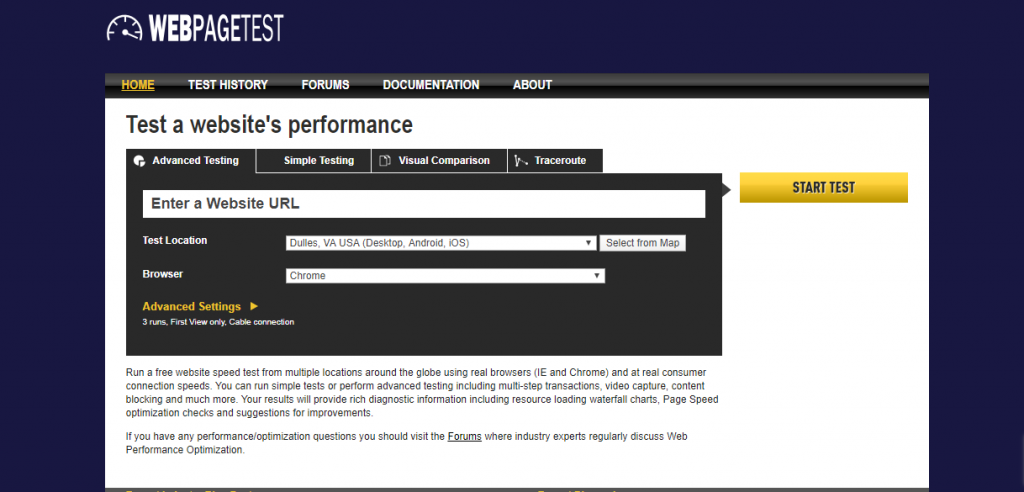1024x492 pixels.
Task: Click the Browser label
Action: click(163, 274)
